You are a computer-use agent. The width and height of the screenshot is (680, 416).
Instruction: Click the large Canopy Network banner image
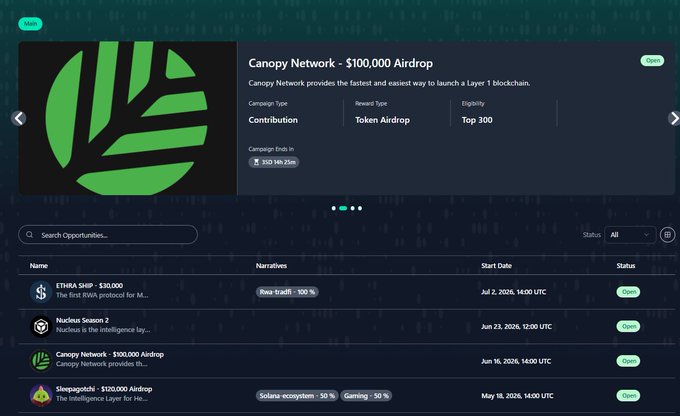tap(128, 118)
